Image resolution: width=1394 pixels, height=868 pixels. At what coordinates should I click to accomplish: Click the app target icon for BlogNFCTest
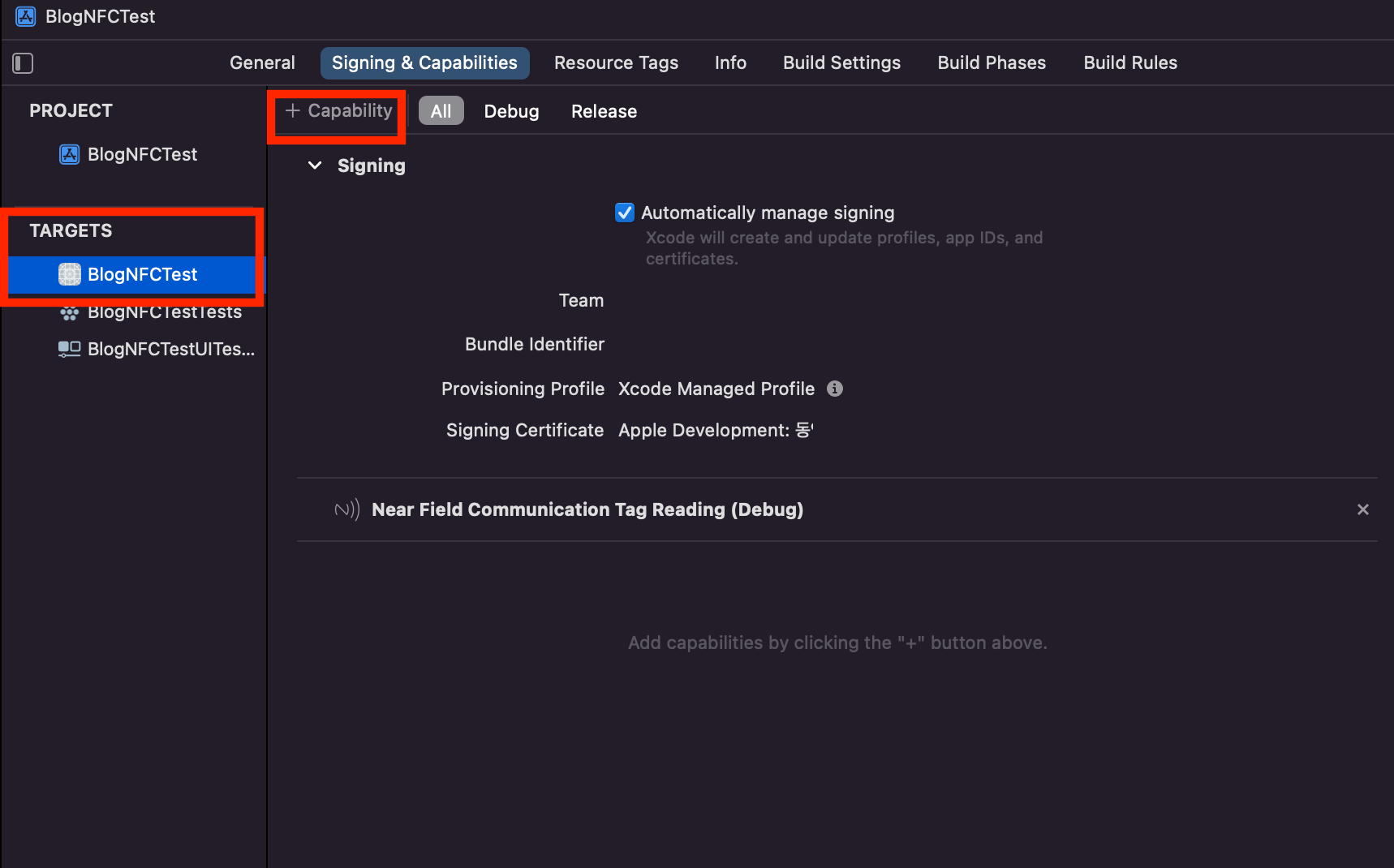click(70, 274)
